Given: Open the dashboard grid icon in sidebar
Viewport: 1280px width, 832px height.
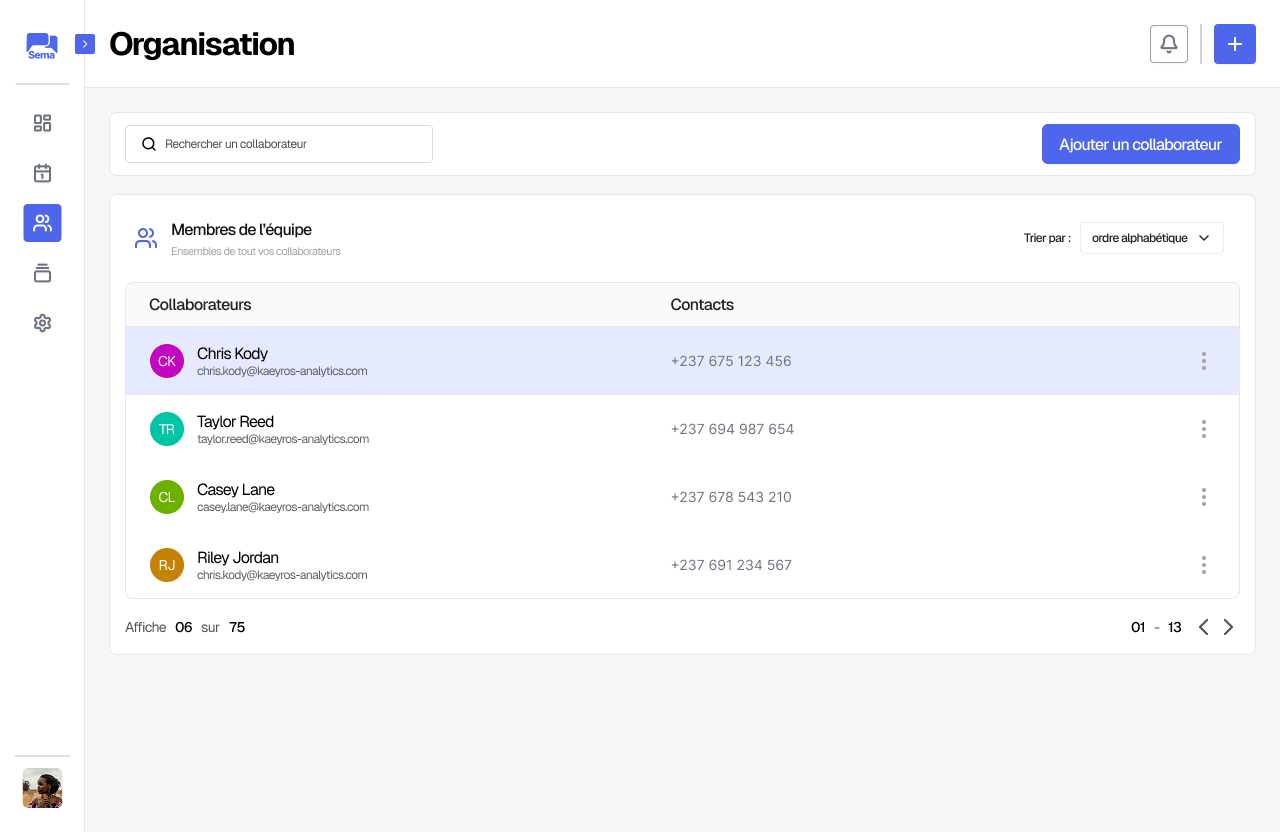Looking at the screenshot, I should click(42, 123).
